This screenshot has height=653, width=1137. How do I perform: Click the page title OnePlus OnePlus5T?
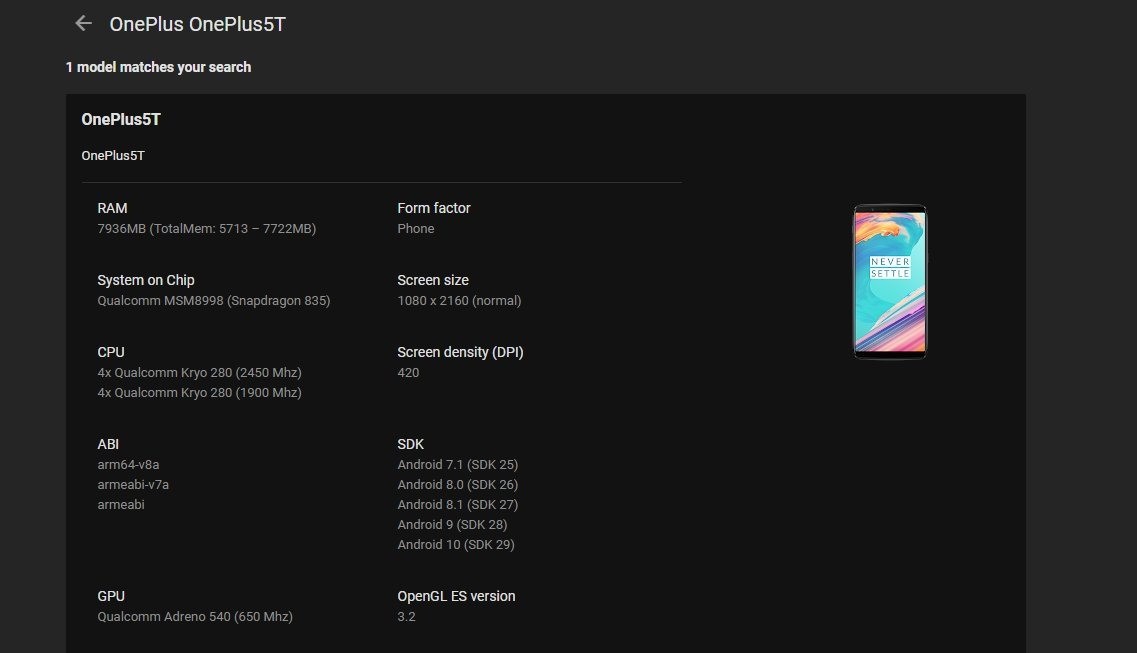point(197,24)
